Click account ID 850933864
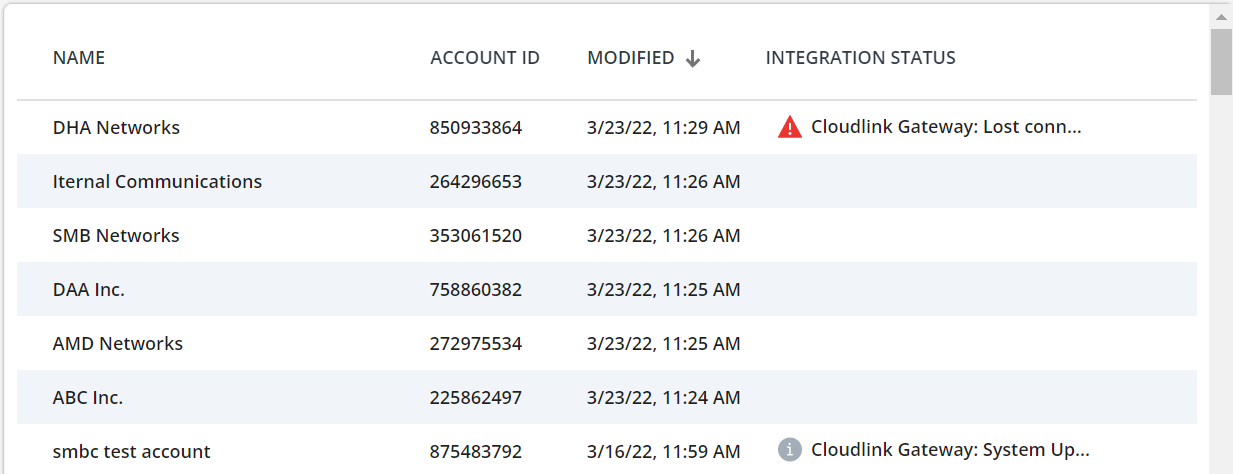Image resolution: width=1233 pixels, height=474 pixels. click(476, 128)
